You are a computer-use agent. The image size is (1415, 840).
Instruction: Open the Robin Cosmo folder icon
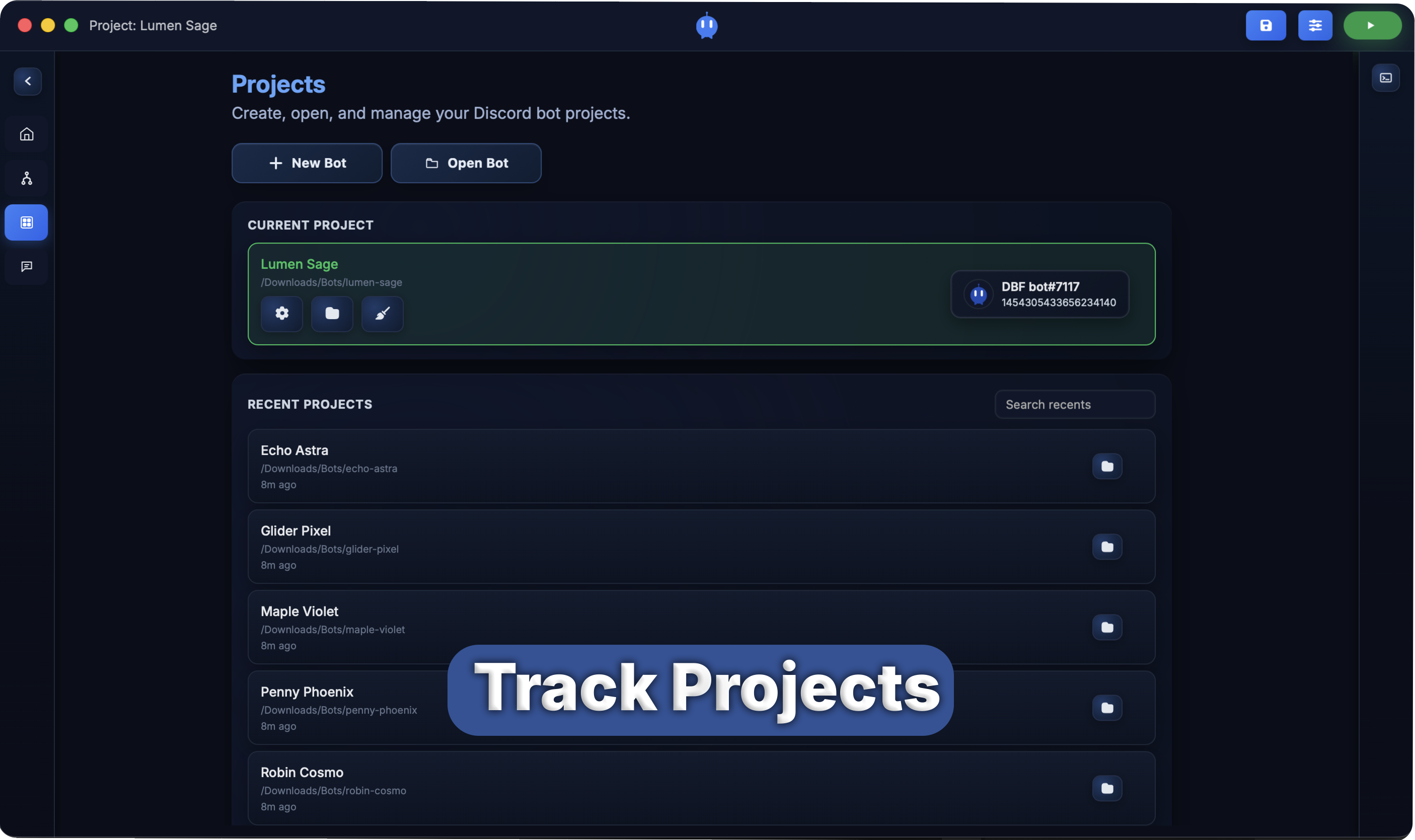click(1106, 788)
